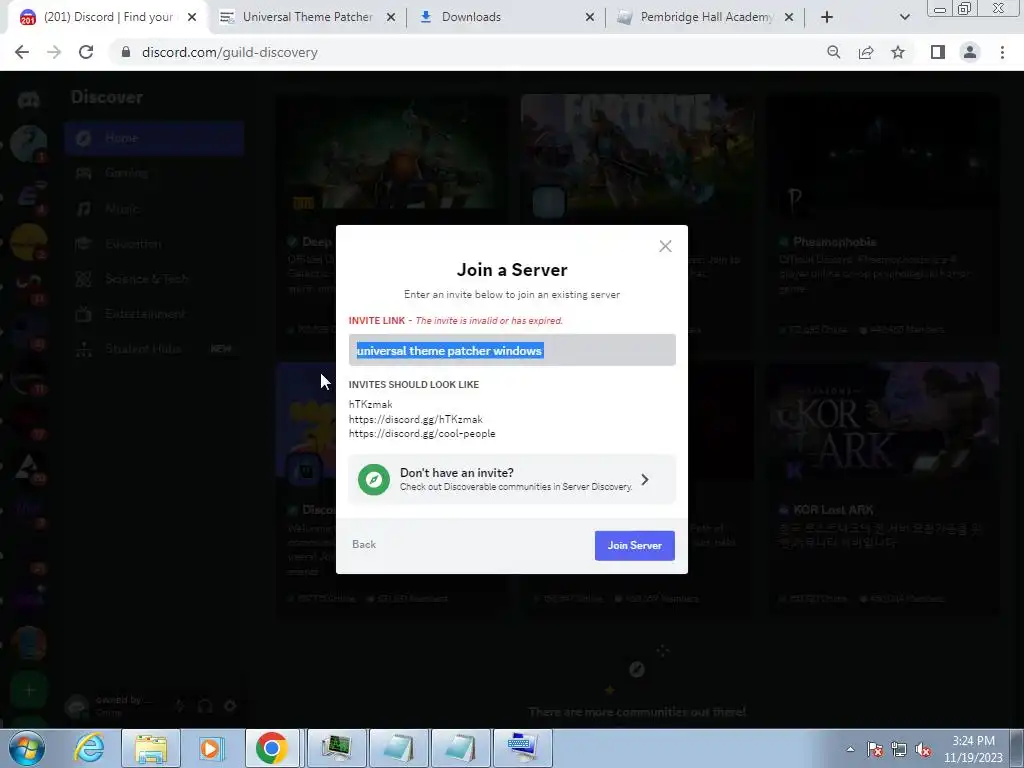
Task: Close the Join a Server dialog
Action: click(665, 246)
